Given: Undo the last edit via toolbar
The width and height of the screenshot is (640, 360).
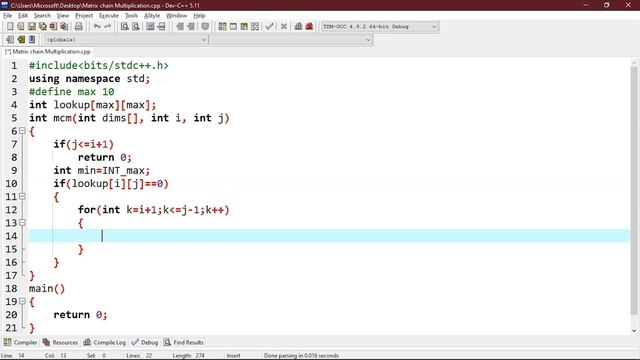Looking at the screenshot, I should pyautogui.click(x=97, y=27).
